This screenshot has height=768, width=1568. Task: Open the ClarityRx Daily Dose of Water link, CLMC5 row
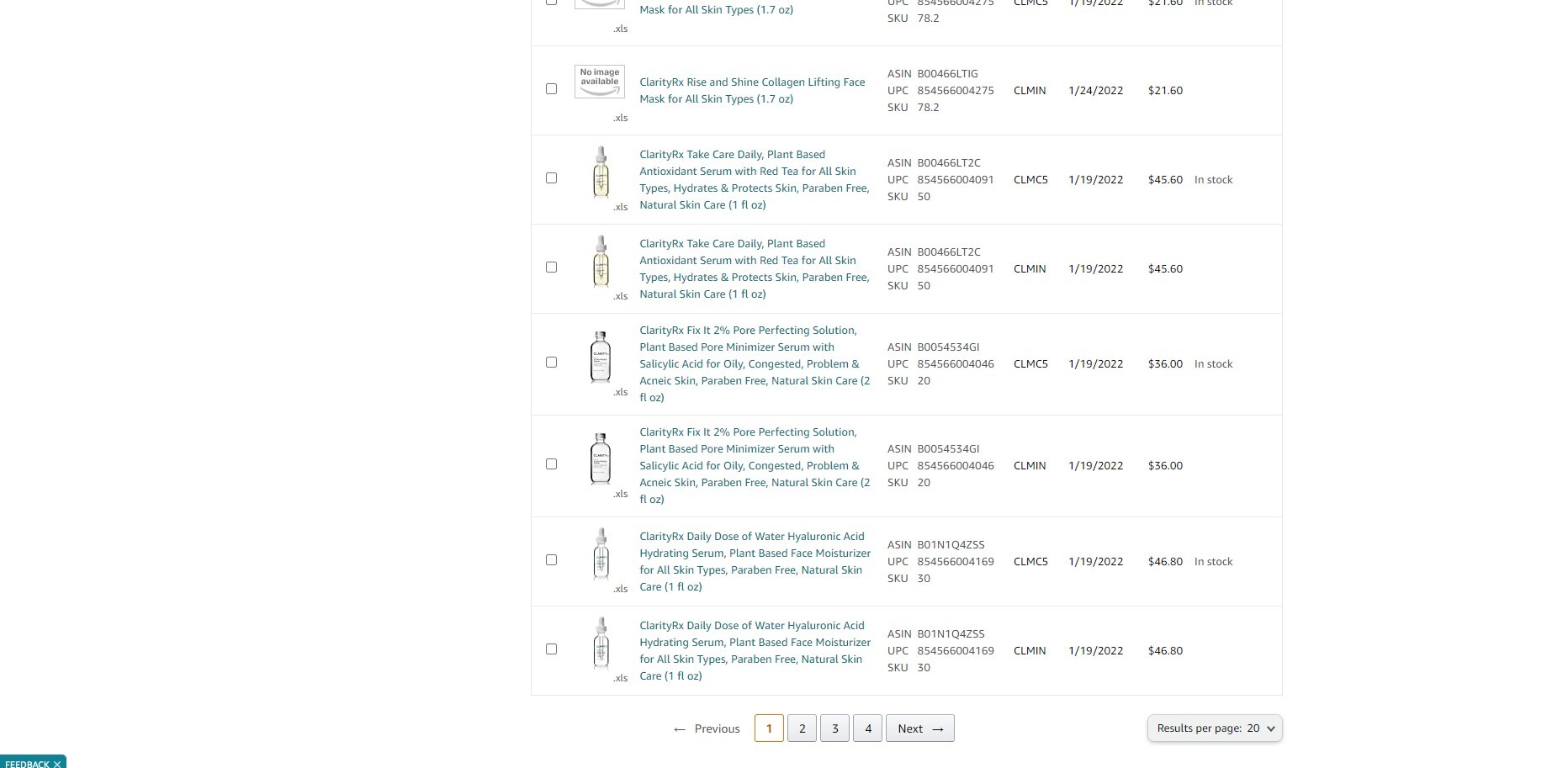click(x=755, y=561)
